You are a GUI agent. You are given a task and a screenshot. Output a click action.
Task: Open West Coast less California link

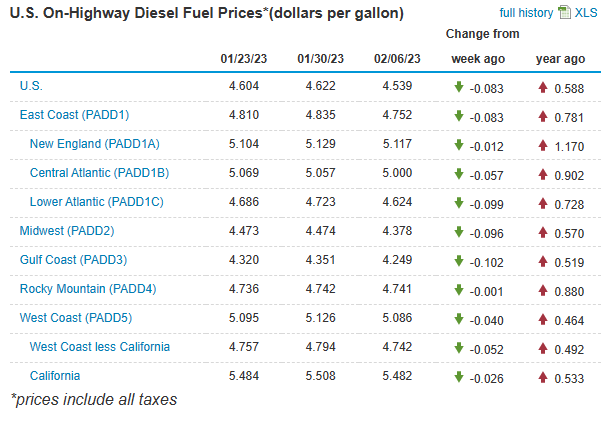click(x=99, y=347)
